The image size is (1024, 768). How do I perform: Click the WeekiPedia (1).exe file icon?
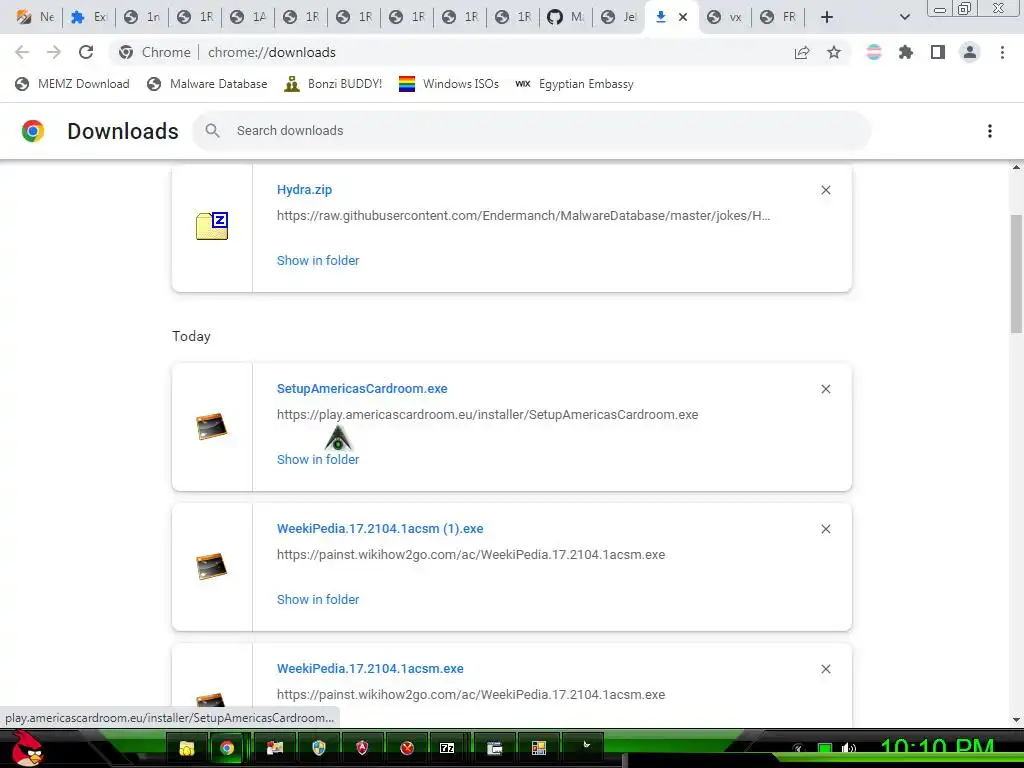coord(212,566)
